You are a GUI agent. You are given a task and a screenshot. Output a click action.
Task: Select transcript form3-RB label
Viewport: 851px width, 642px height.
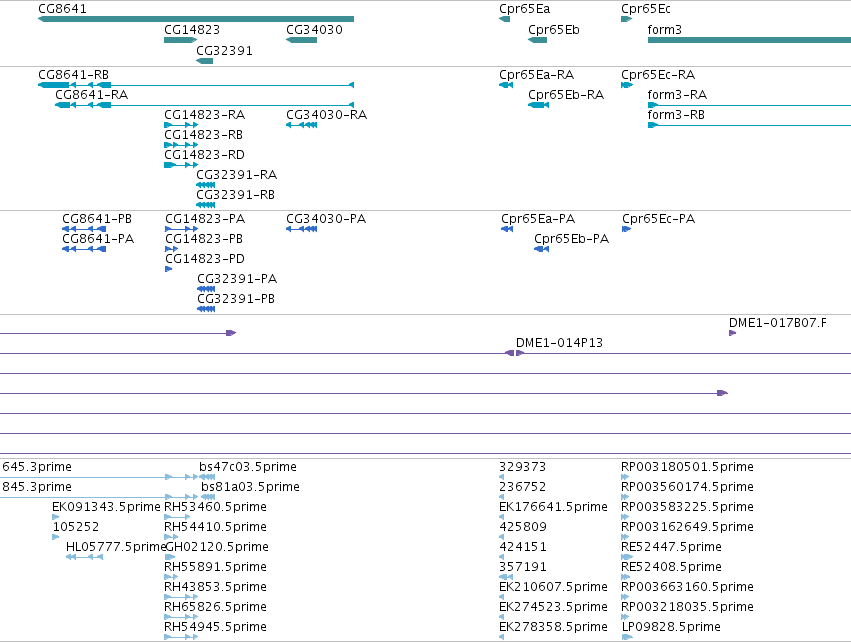coord(676,115)
